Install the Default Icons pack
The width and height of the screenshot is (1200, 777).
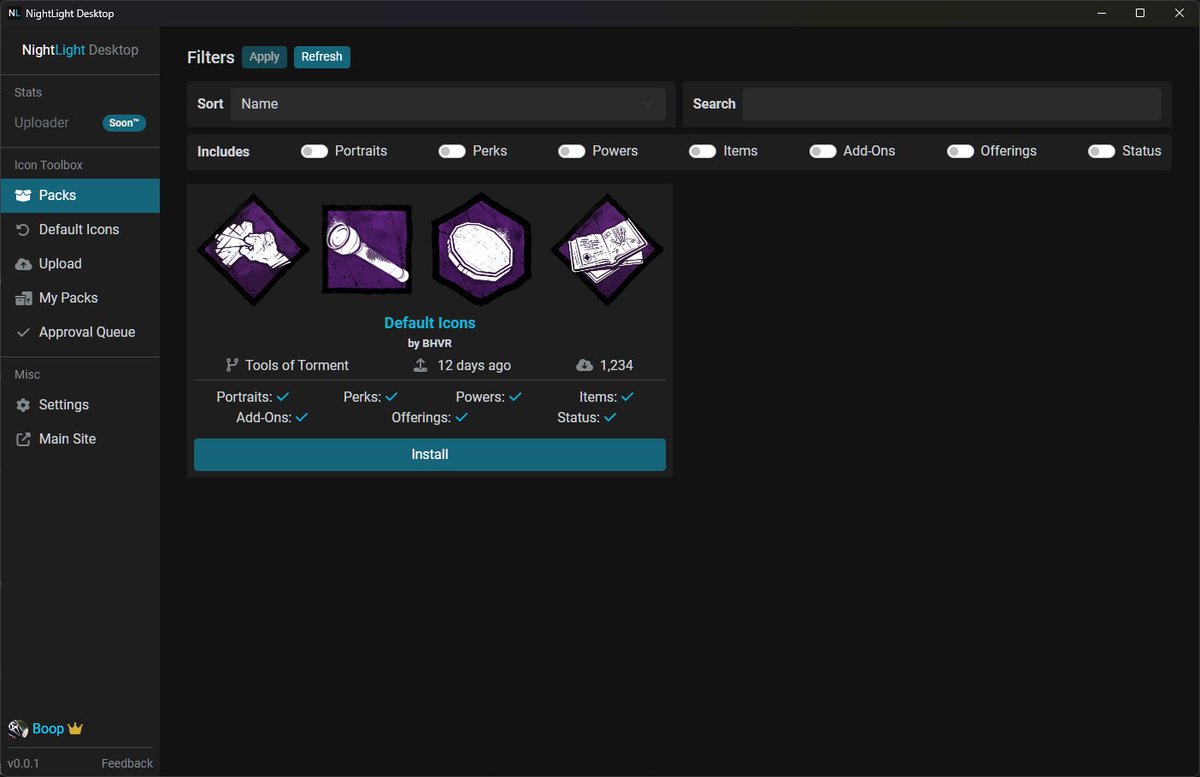pos(429,454)
